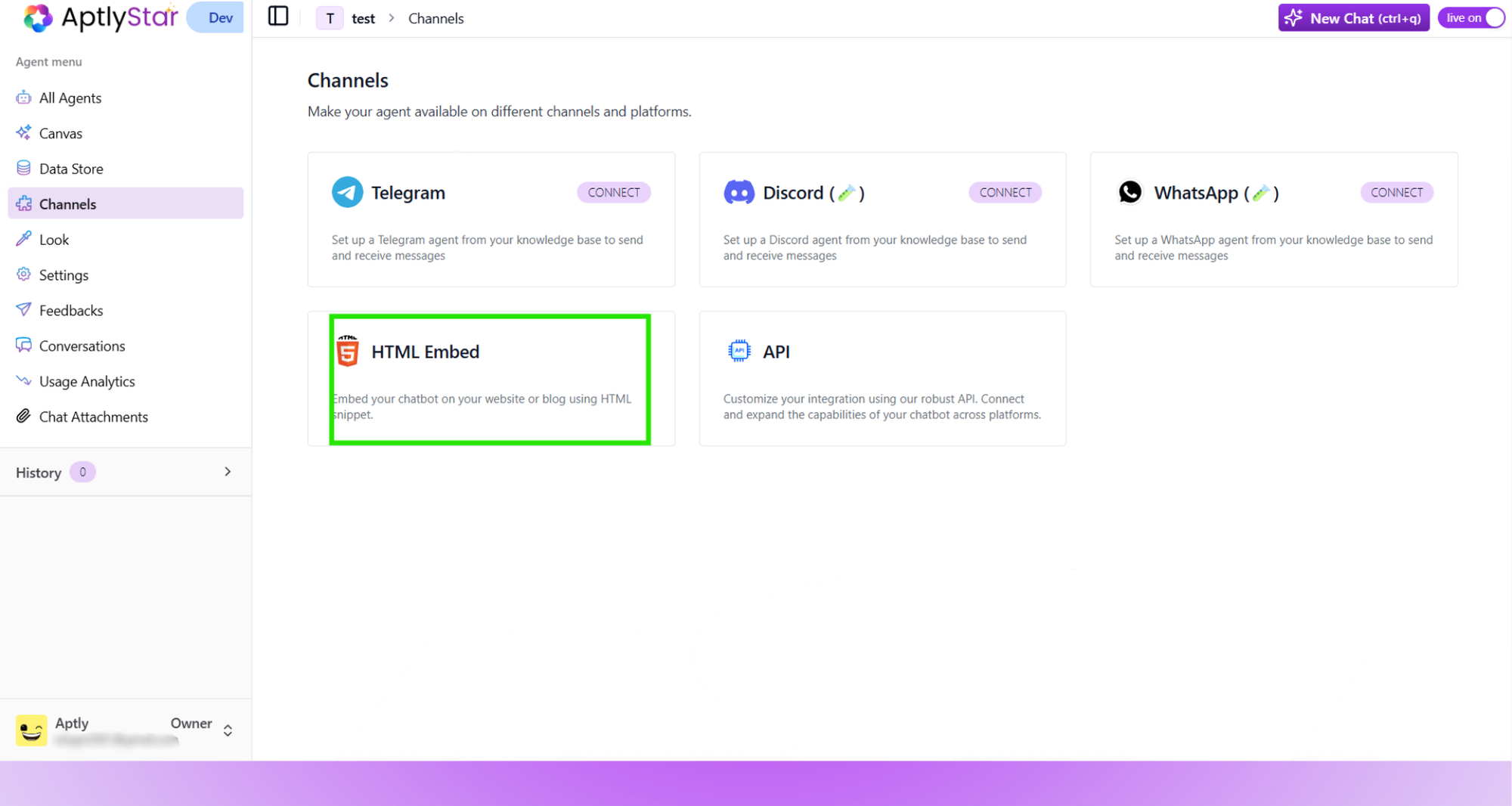1512x806 pixels.
Task: Expand the Discord channel options
Action: (x=1005, y=192)
